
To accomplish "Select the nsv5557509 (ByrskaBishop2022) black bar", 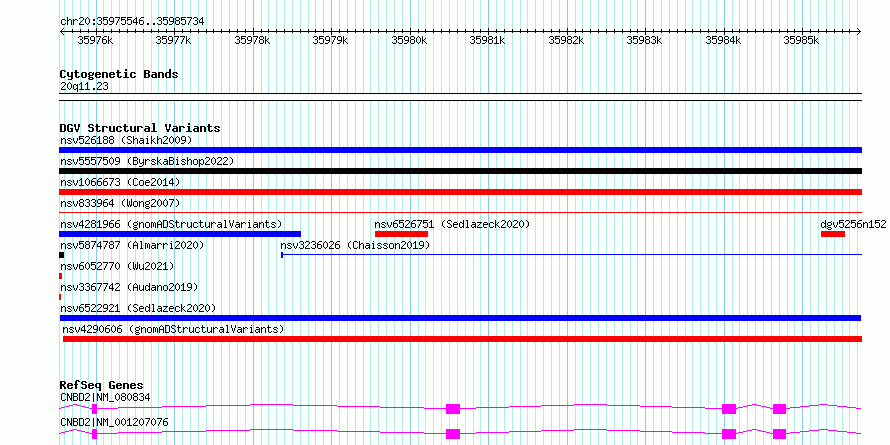I will 460,171.
